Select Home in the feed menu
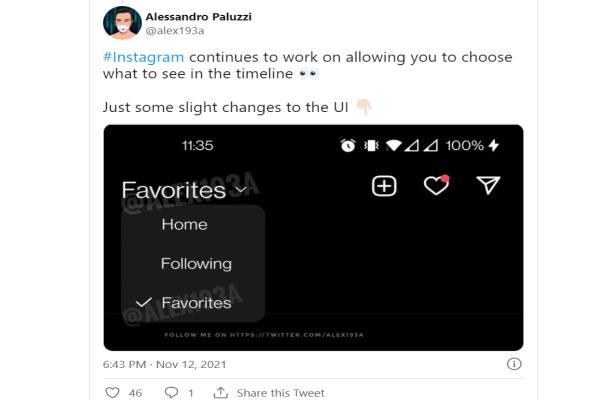This screenshot has height=400, width=600. tap(184, 224)
